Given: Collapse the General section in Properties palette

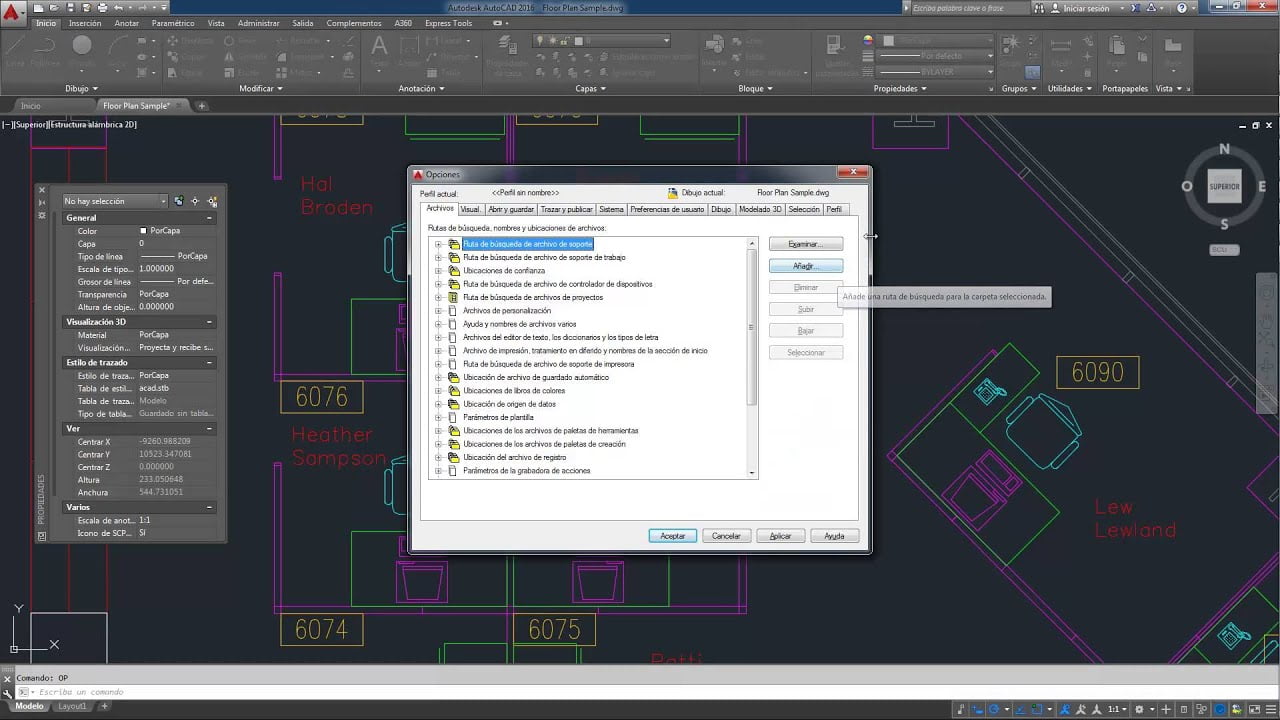Looking at the screenshot, I should 209,218.
